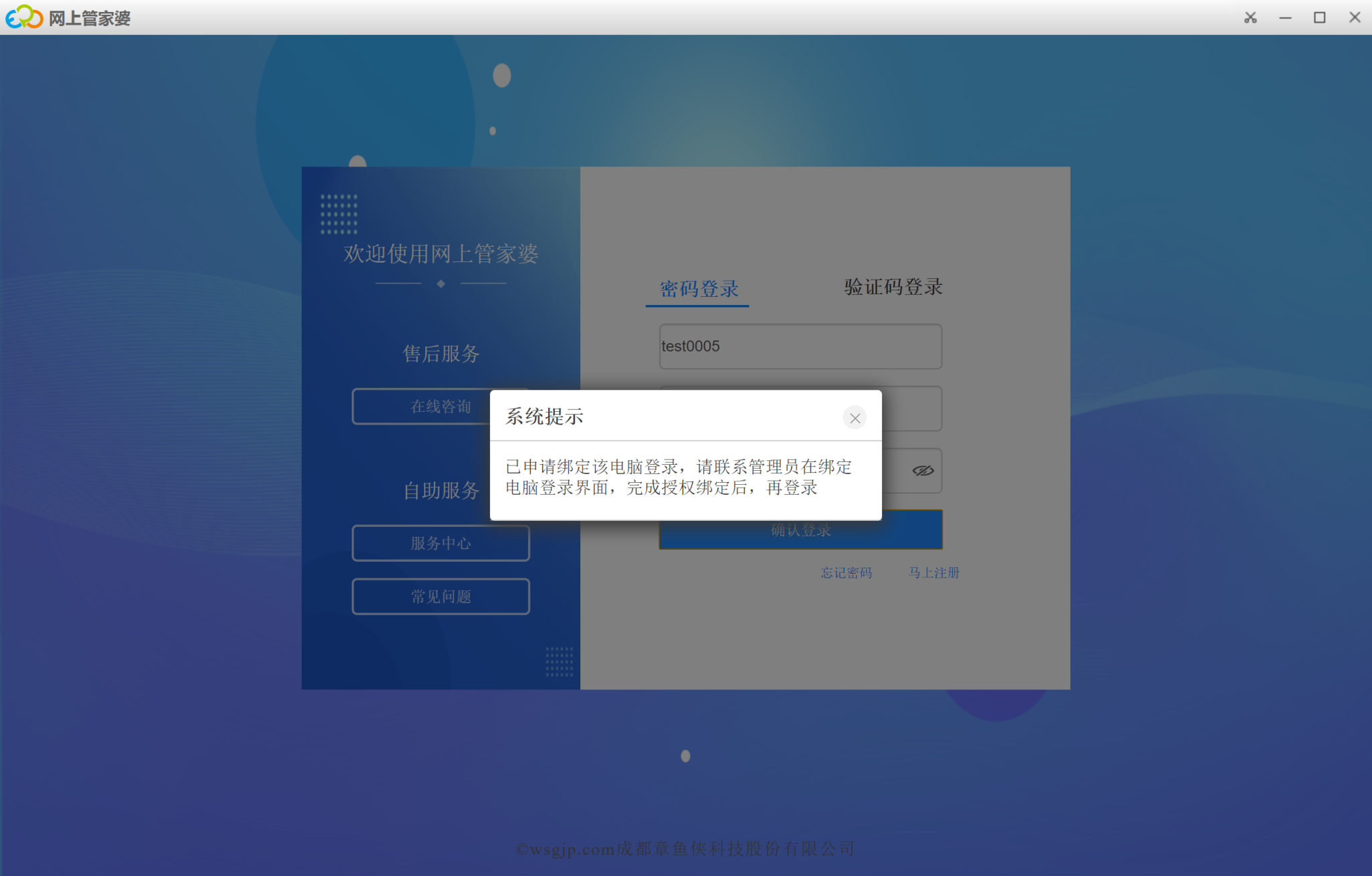Click the username field containing test0005
1372x876 pixels.
click(x=800, y=346)
